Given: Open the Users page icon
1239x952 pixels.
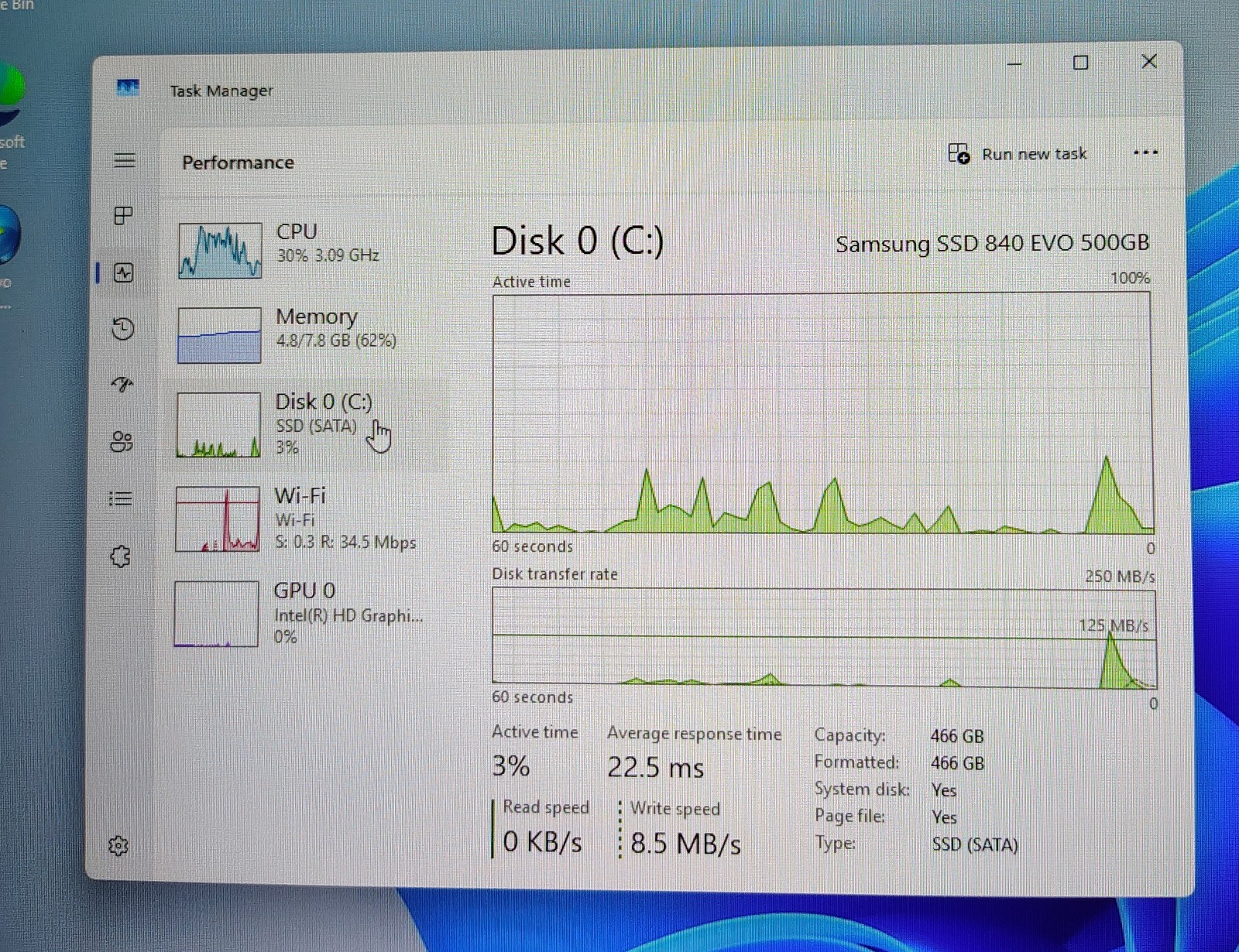Looking at the screenshot, I should [x=122, y=442].
